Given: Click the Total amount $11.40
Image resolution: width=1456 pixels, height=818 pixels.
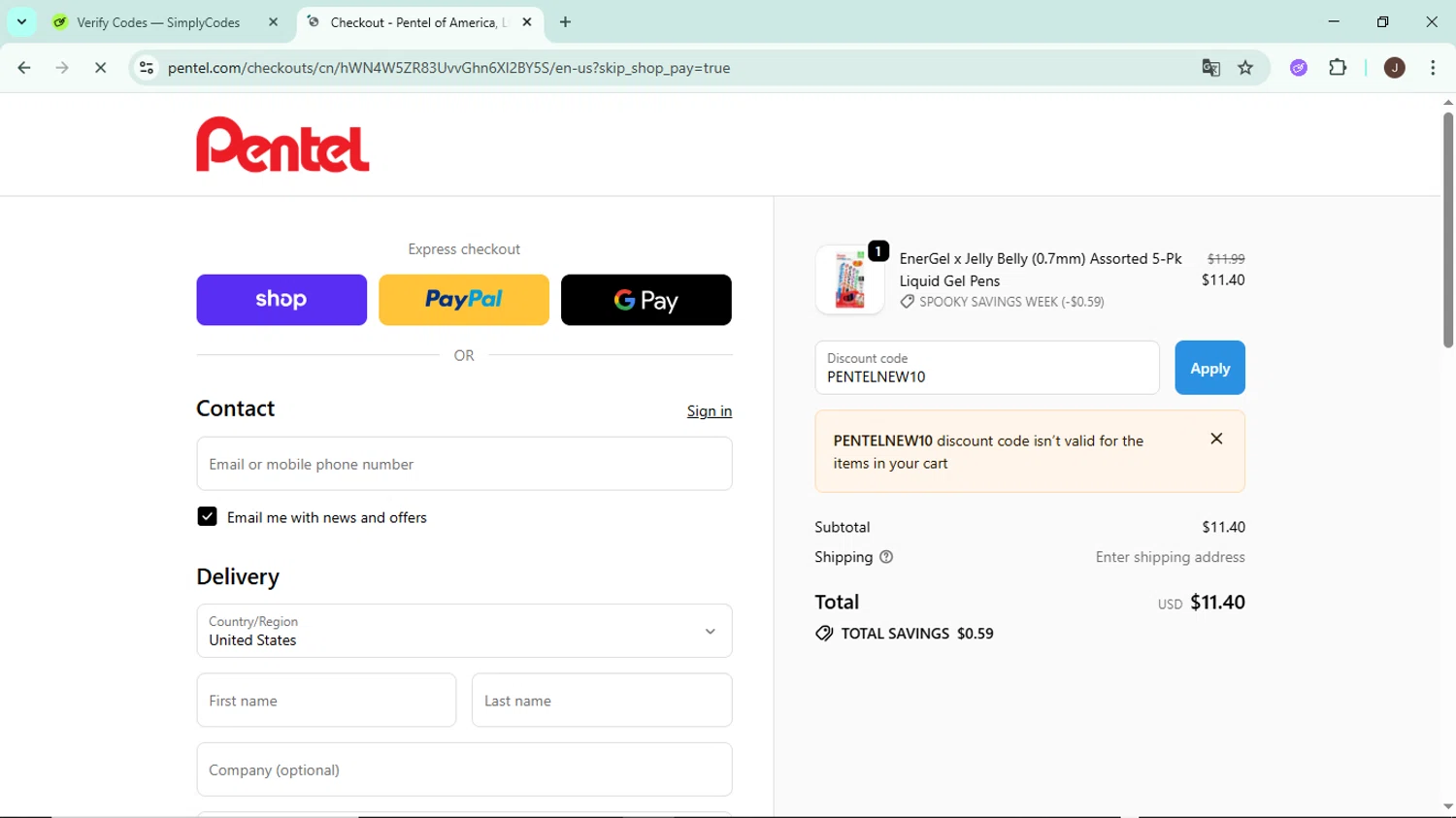Looking at the screenshot, I should (x=1217, y=603).
